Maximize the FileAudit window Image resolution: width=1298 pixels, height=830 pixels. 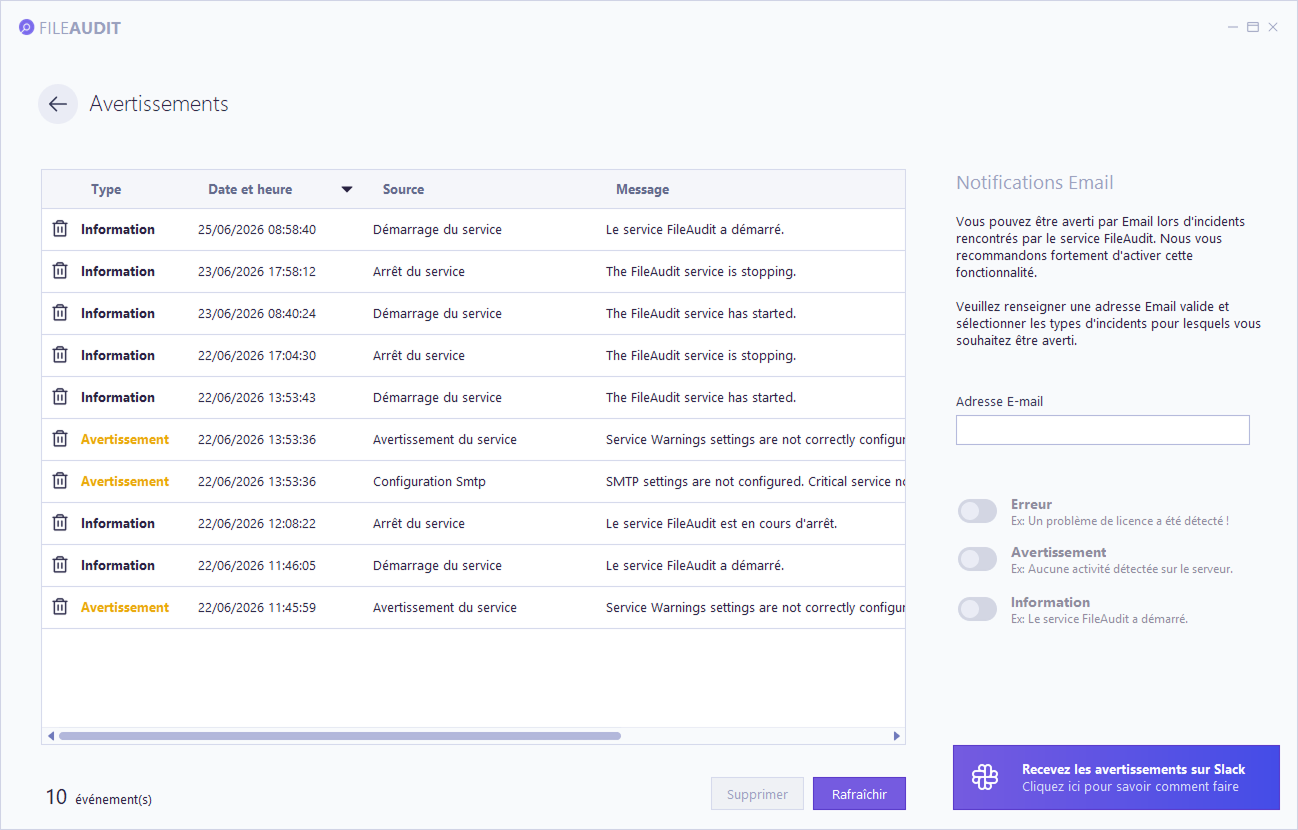[x=1252, y=27]
